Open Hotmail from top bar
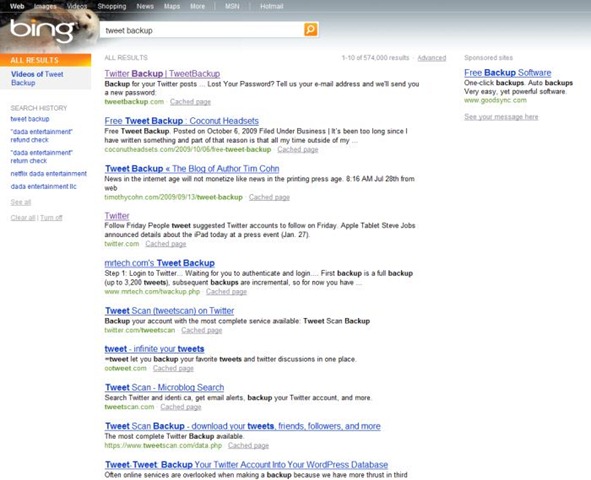 (271, 6)
